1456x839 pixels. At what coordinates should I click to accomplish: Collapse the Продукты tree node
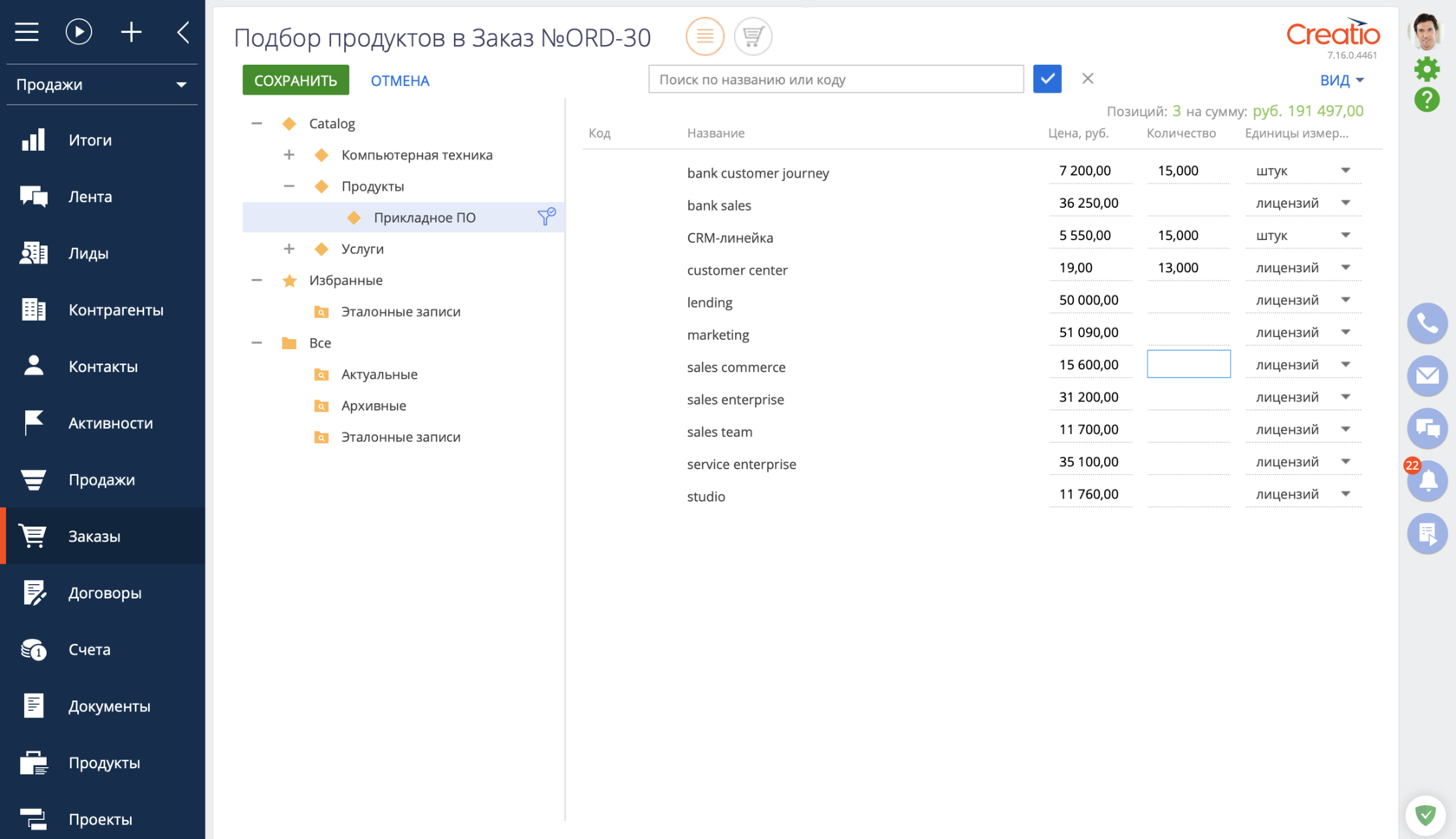point(289,186)
